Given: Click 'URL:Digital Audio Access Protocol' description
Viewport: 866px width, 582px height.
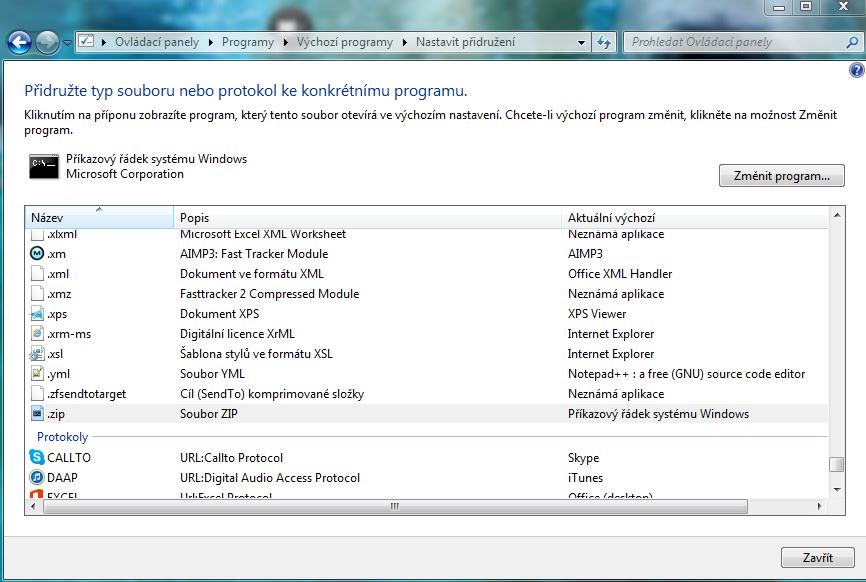Looking at the screenshot, I should pyautogui.click(x=270, y=478).
